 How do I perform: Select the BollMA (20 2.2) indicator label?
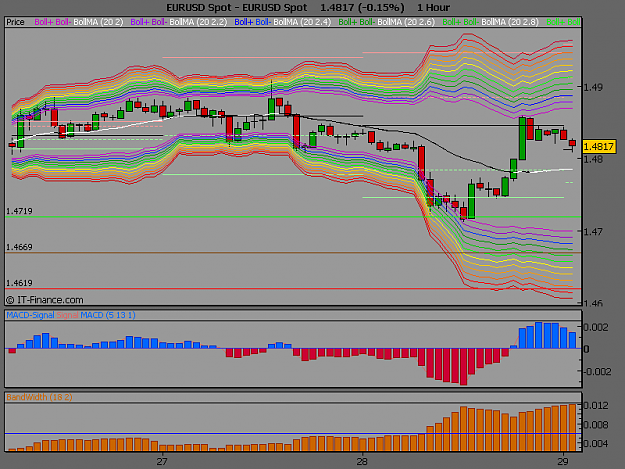(x=198, y=22)
